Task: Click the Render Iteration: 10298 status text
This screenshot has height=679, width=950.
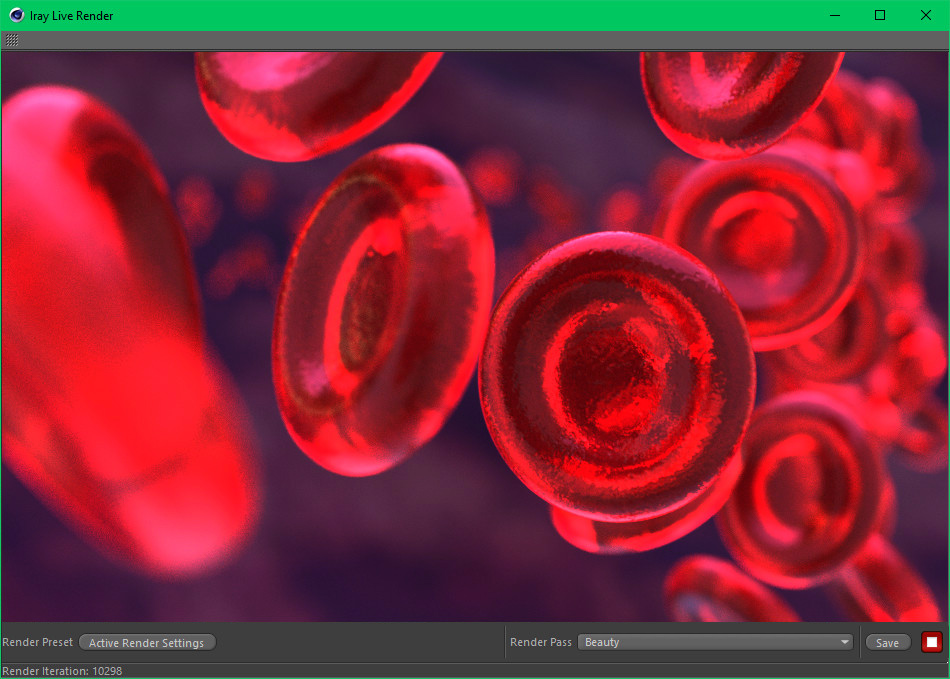Action: pos(62,671)
